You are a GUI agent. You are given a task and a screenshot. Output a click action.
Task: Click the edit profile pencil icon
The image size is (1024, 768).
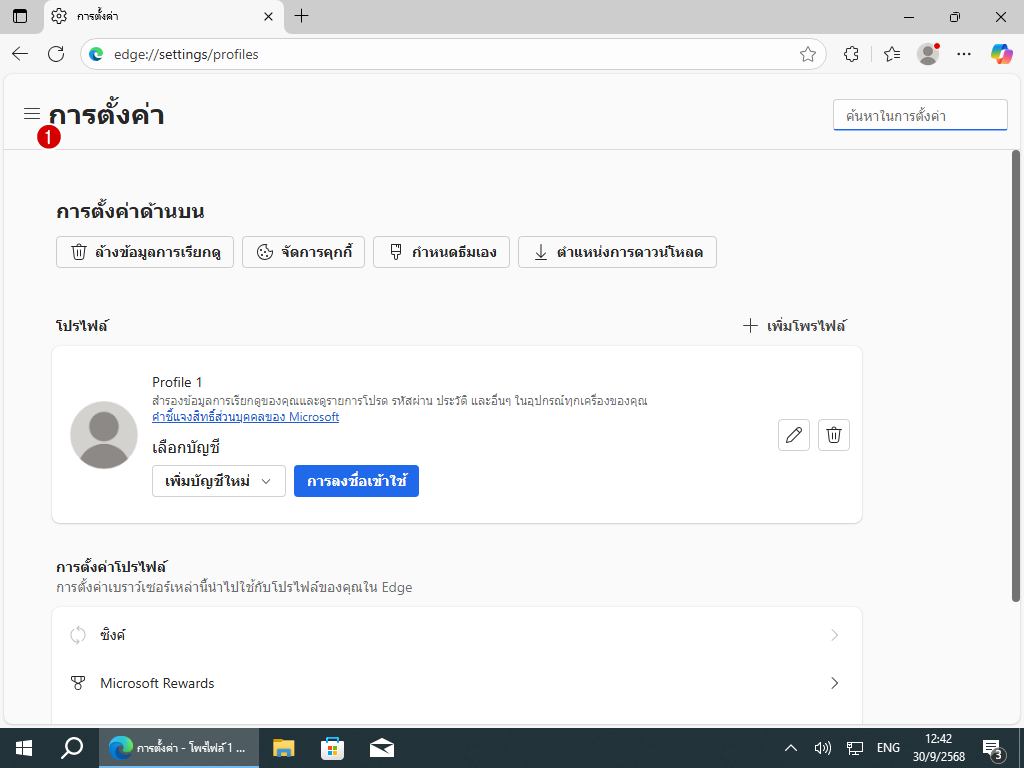click(793, 435)
